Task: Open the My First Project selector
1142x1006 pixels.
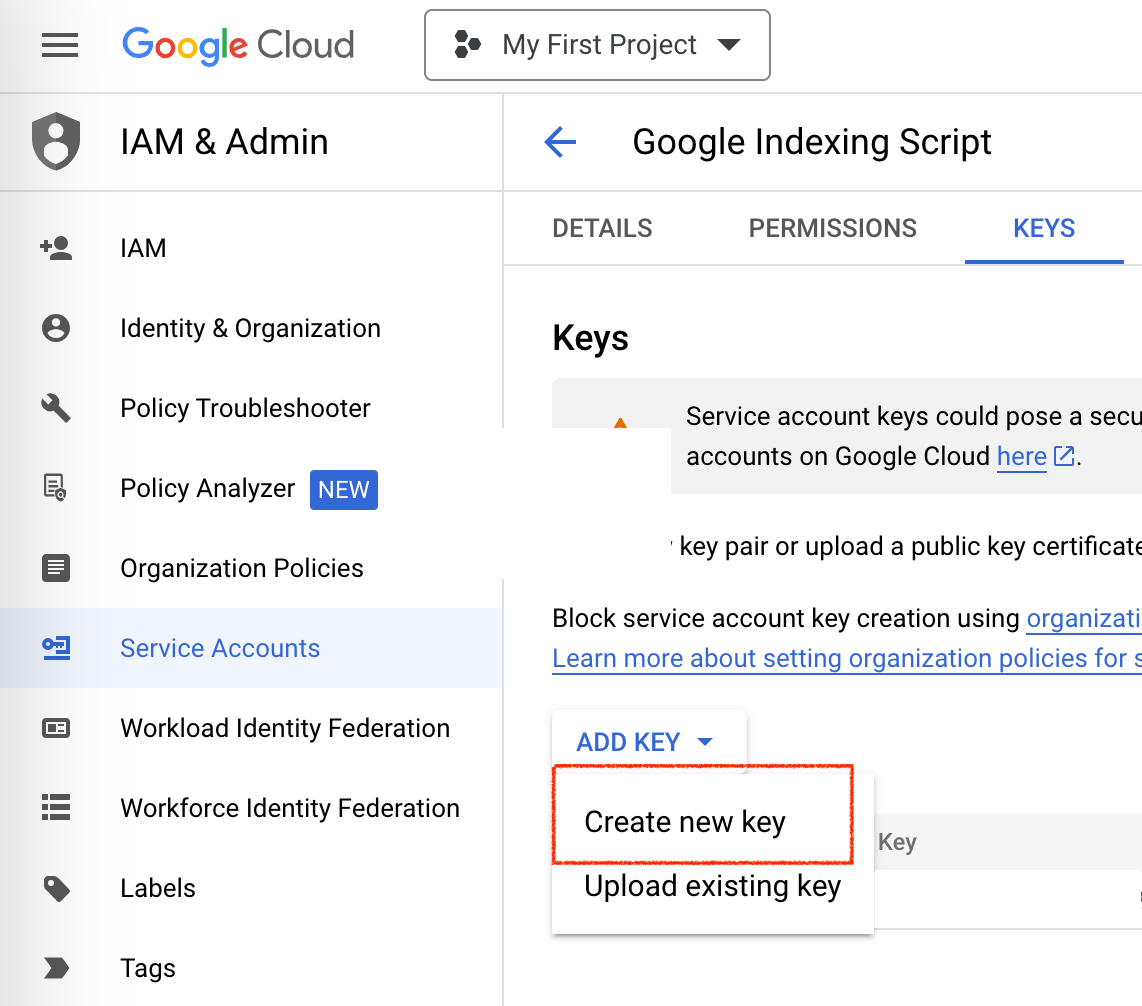Action: pyautogui.click(x=597, y=45)
